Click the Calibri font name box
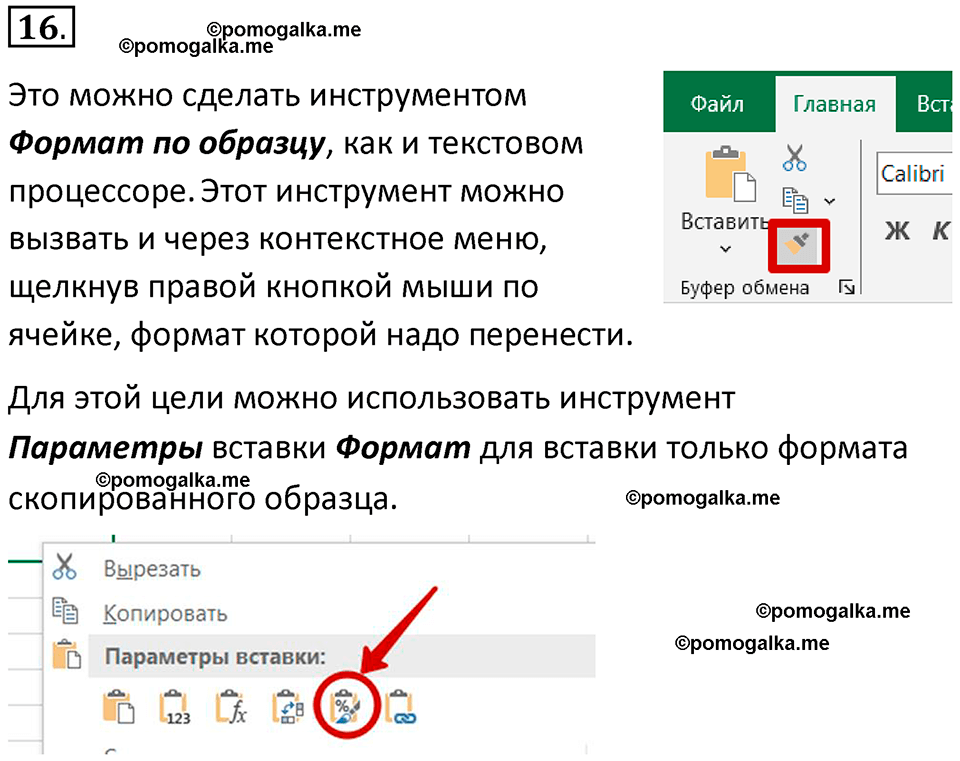Image resolution: width=960 pixels, height=761 pixels. tap(914, 174)
